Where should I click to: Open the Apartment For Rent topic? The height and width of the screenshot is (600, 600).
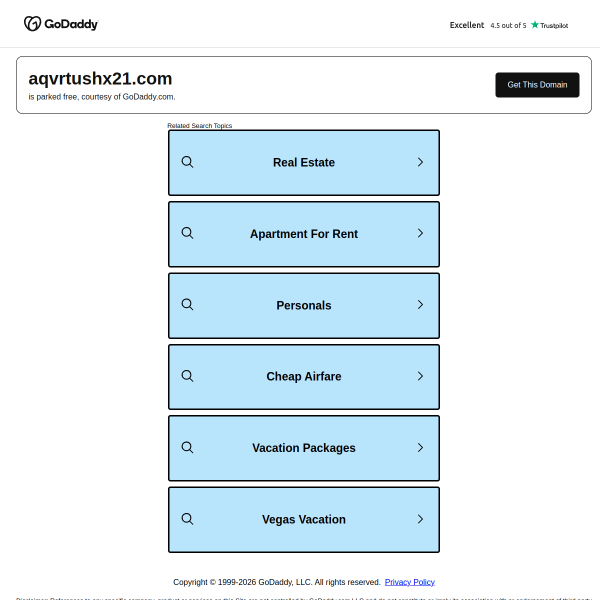tap(304, 234)
